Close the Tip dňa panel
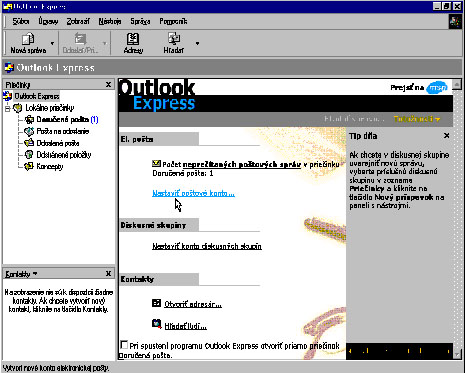The height and width of the screenshot is (373, 465). click(x=447, y=136)
